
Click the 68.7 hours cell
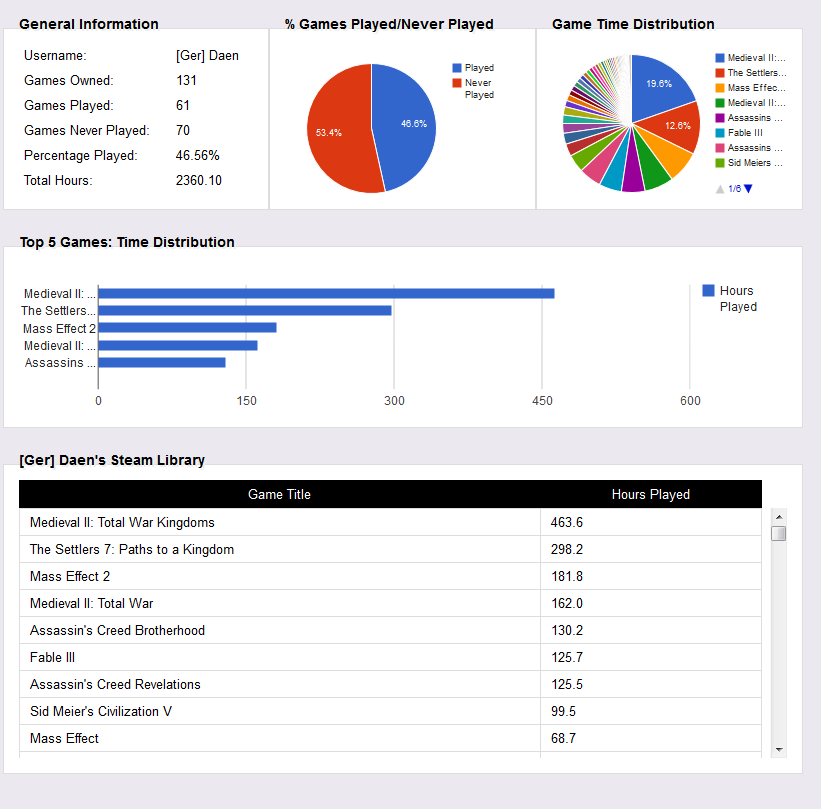coord(651,738)
